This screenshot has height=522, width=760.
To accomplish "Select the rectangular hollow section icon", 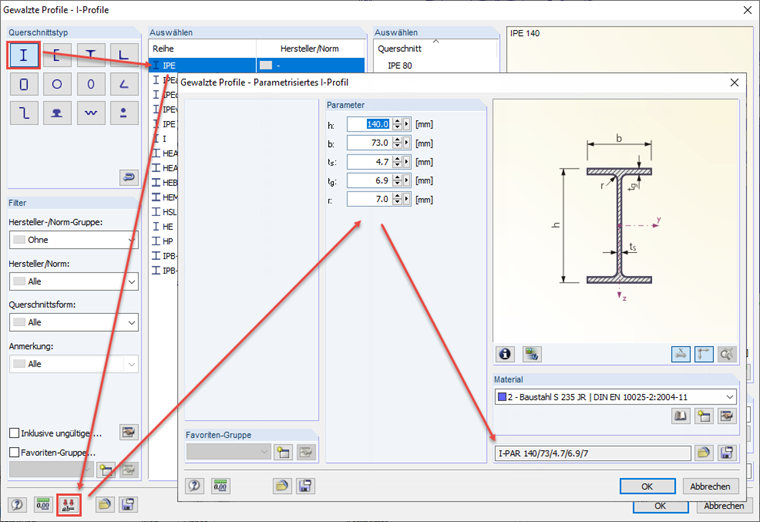I will (24, 84).
